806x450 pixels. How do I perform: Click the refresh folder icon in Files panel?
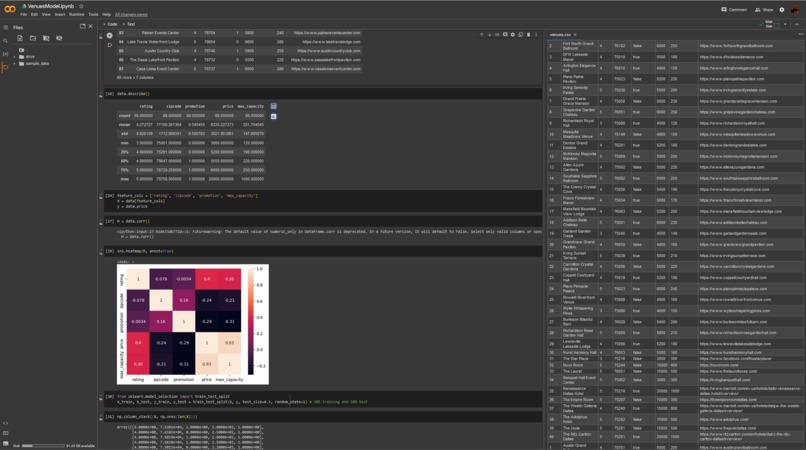[33, 38]
